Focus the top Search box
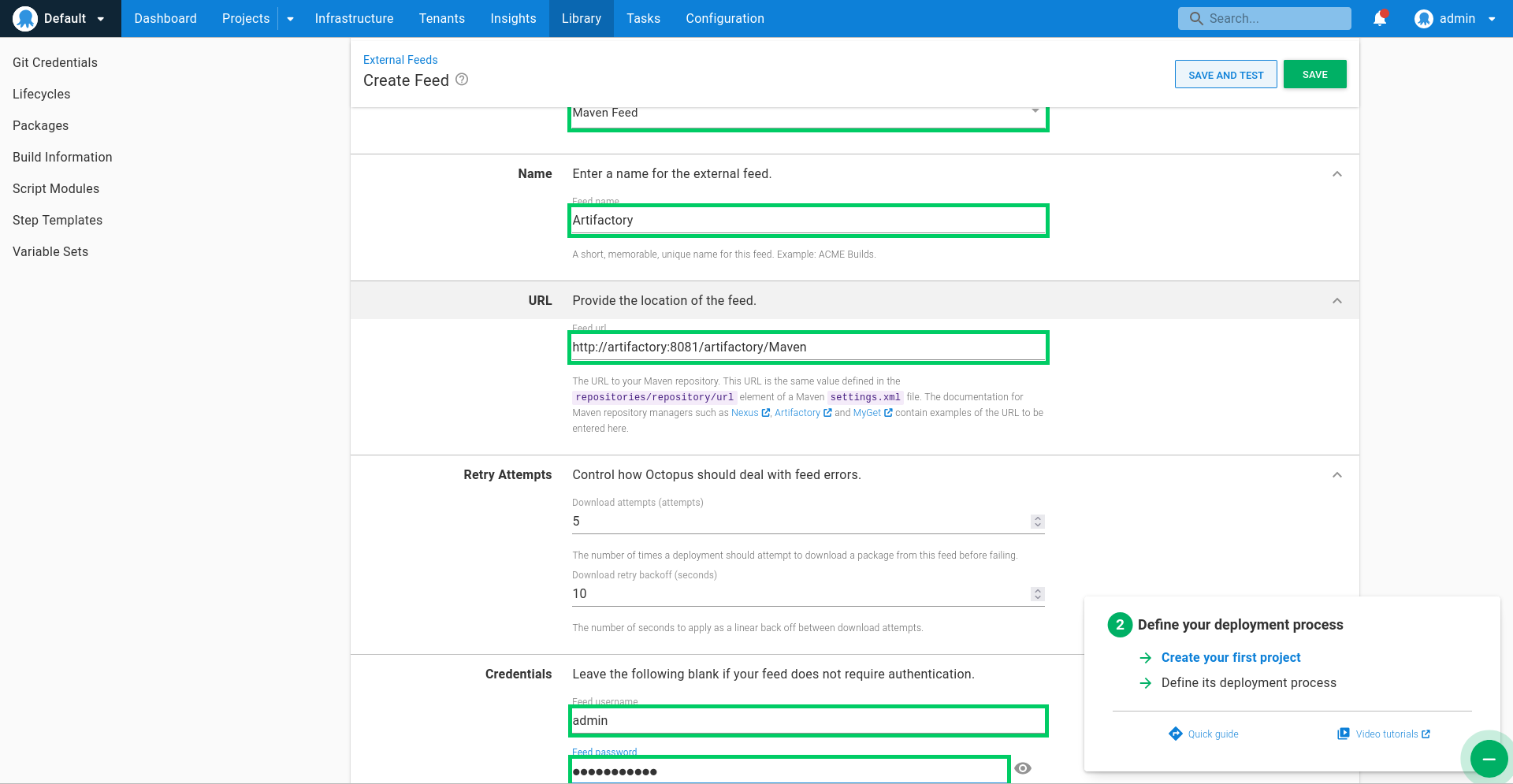This screenshot has height=784, width=1513. [x=1265, y=18]
